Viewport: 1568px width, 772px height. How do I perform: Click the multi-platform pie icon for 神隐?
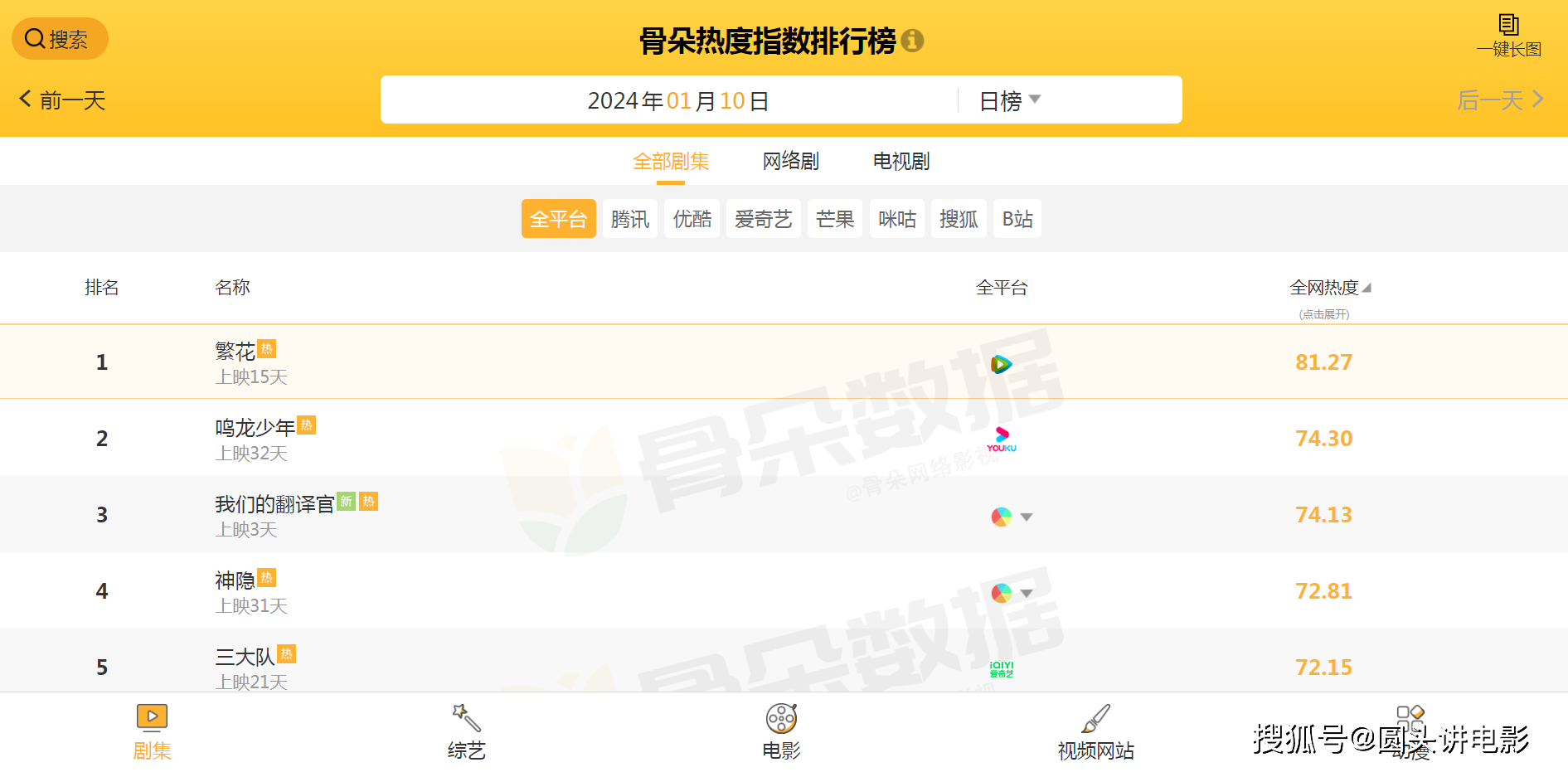1002,593
